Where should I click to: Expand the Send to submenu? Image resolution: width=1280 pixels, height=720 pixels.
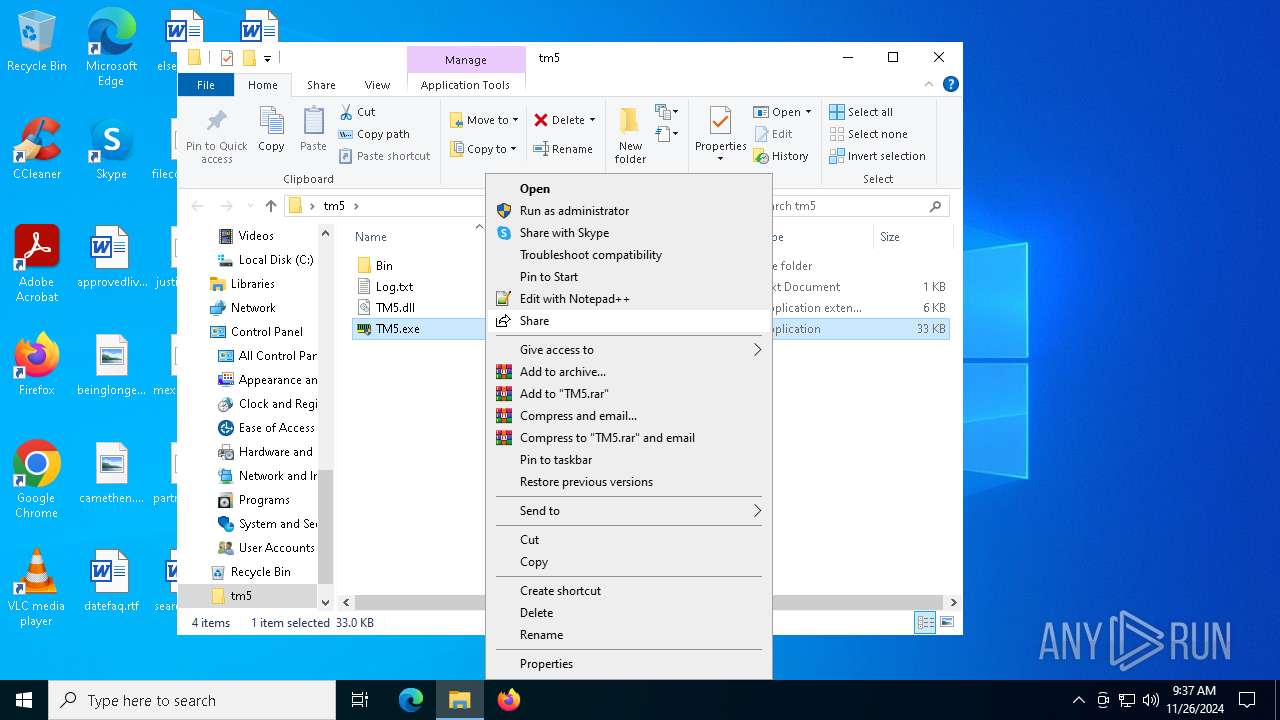click(x=628, y=511)
